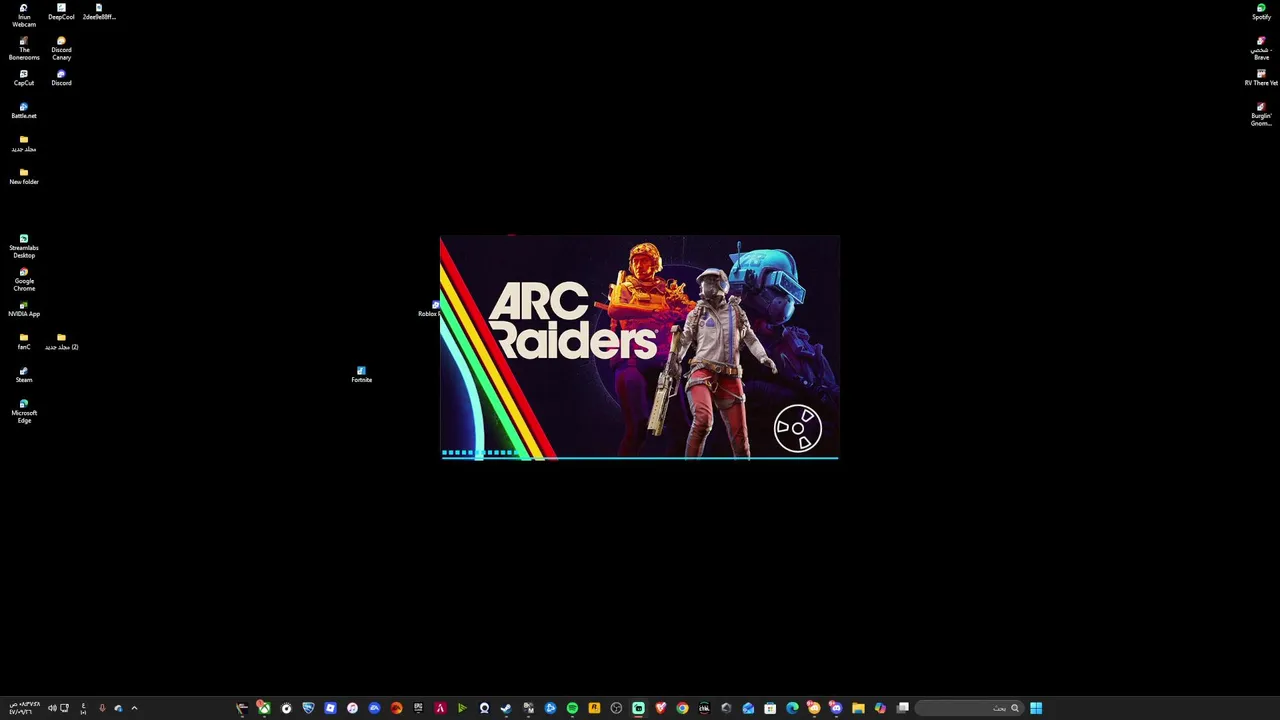The image size is (1280, 720).
Task: Open the Discord Canary desktop shortcut
Action: coord(61,49)
